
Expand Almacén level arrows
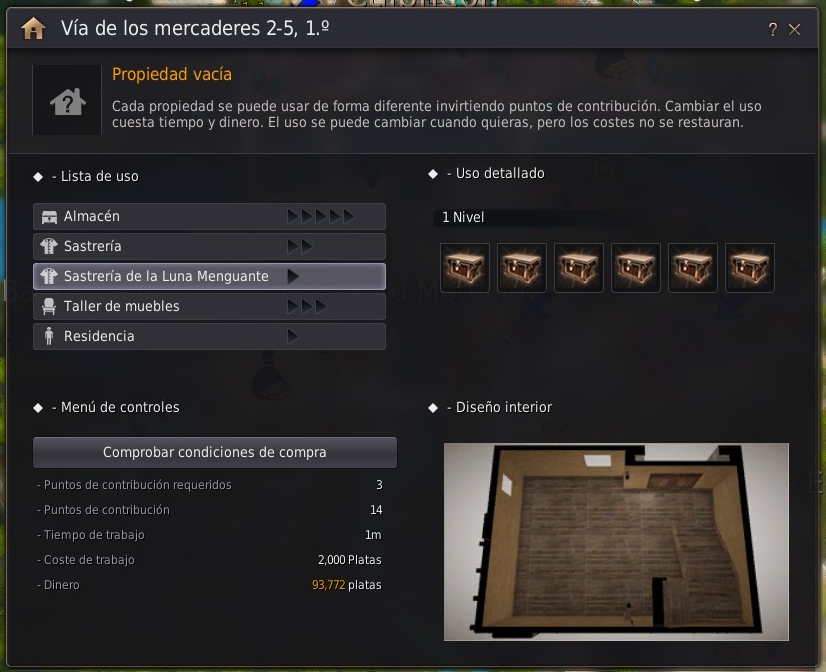(320, 216)
